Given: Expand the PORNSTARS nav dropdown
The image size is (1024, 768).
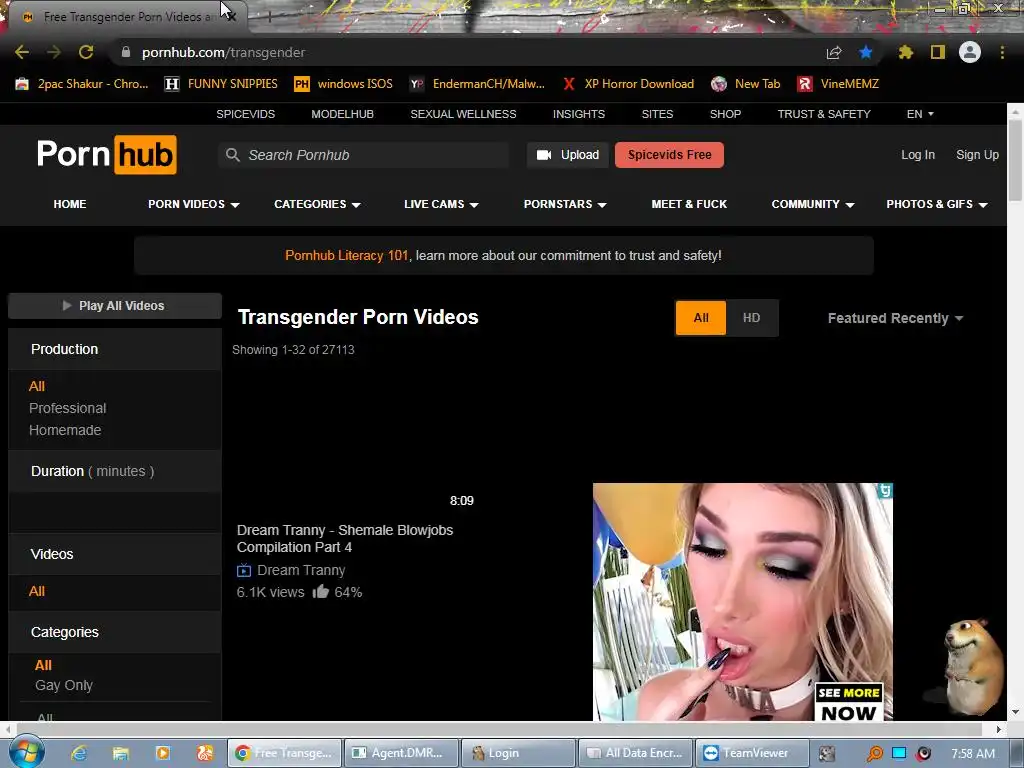Looking at the screenshot, I should 565,204.
